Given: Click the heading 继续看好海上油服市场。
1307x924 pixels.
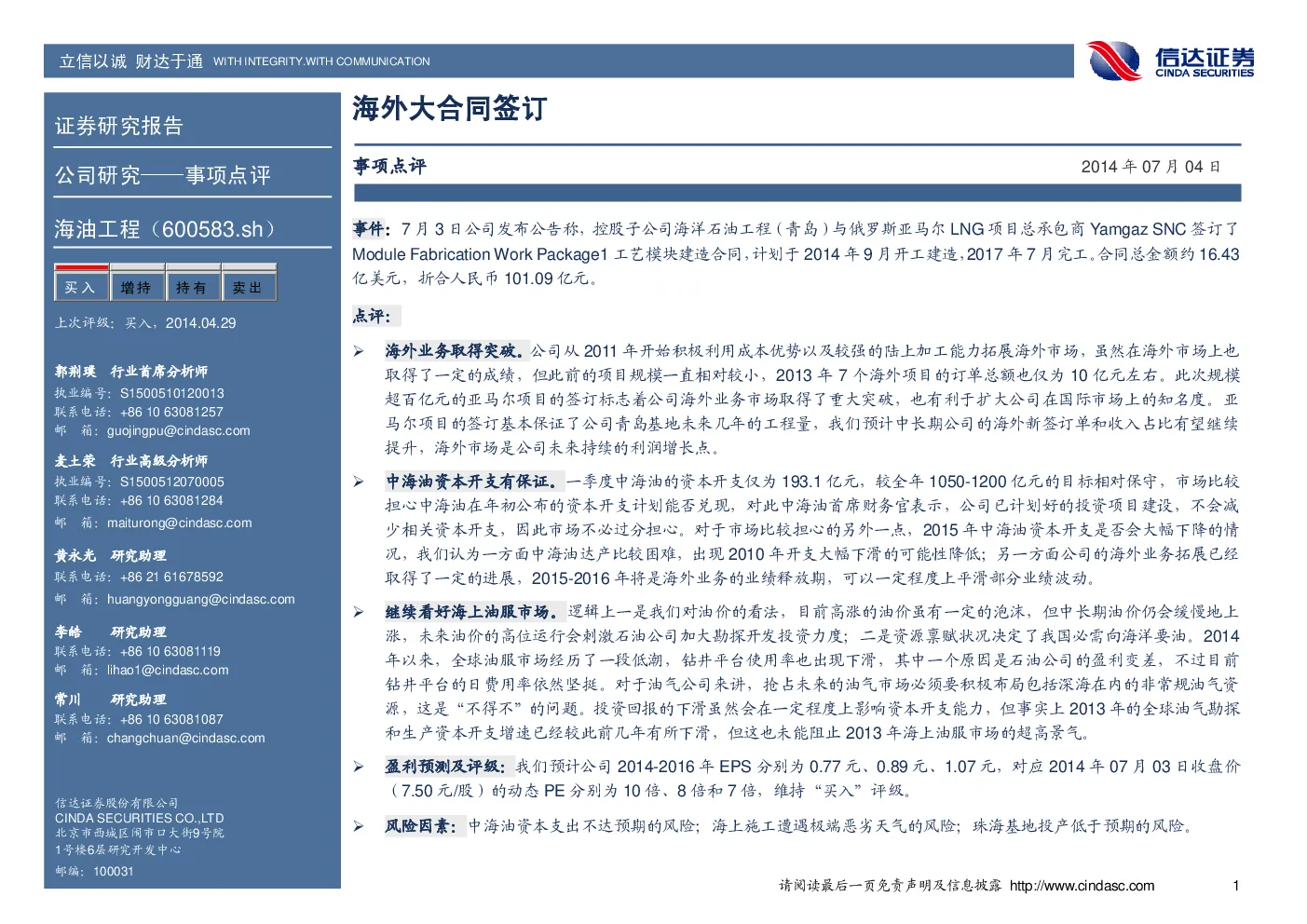Looking at the screenshot, I should click(x=474, y=612).
